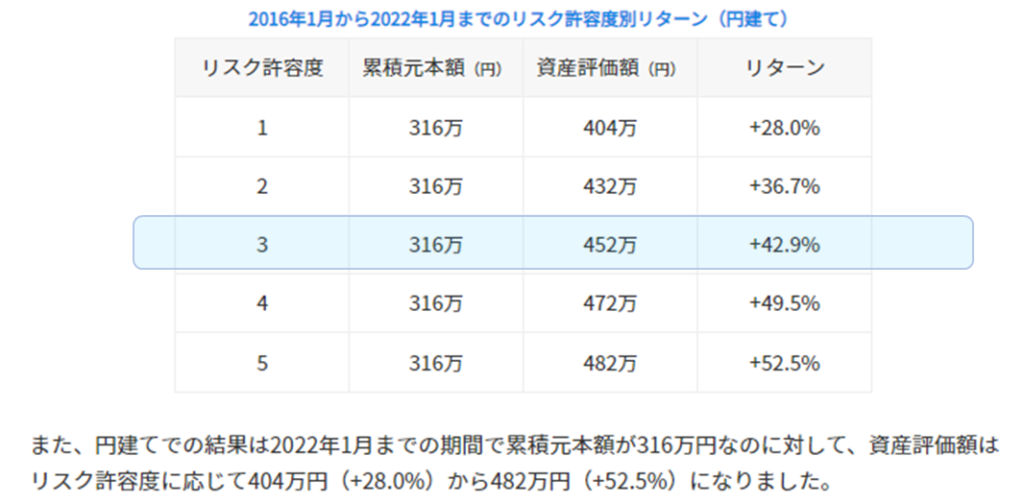Click the risk tolerance 1 cell
The height and width of the screenshot is (504, 1024).
[262, 127]
